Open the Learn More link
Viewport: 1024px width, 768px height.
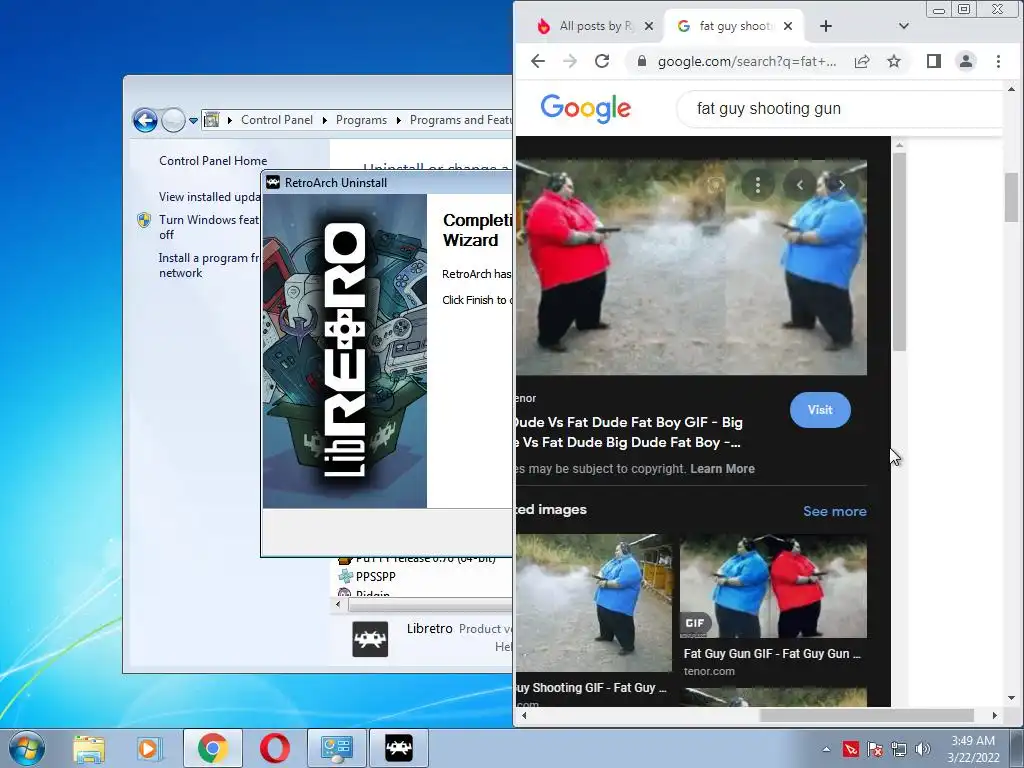point(722,469)
